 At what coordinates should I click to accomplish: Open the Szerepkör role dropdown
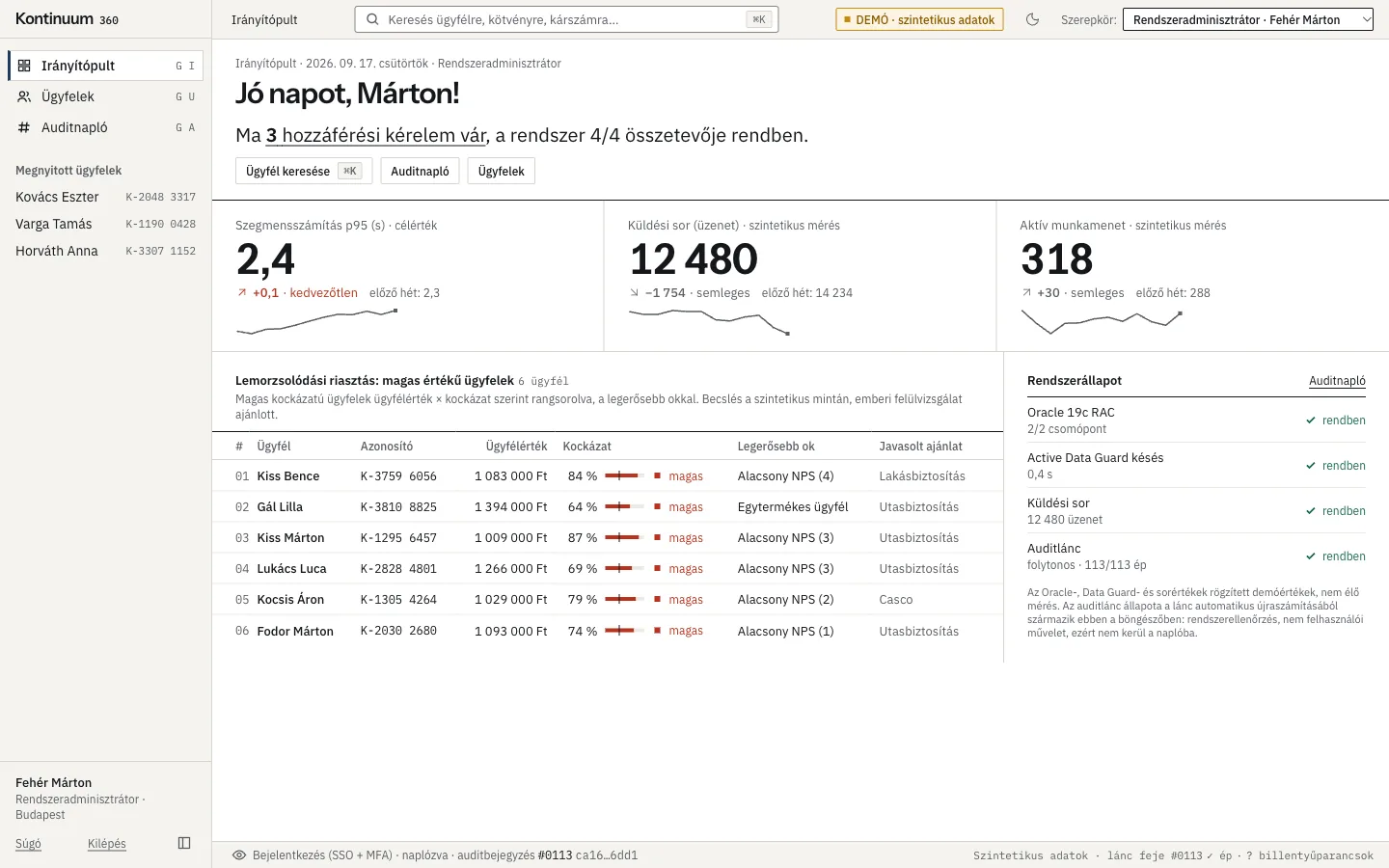(1247, 19)
